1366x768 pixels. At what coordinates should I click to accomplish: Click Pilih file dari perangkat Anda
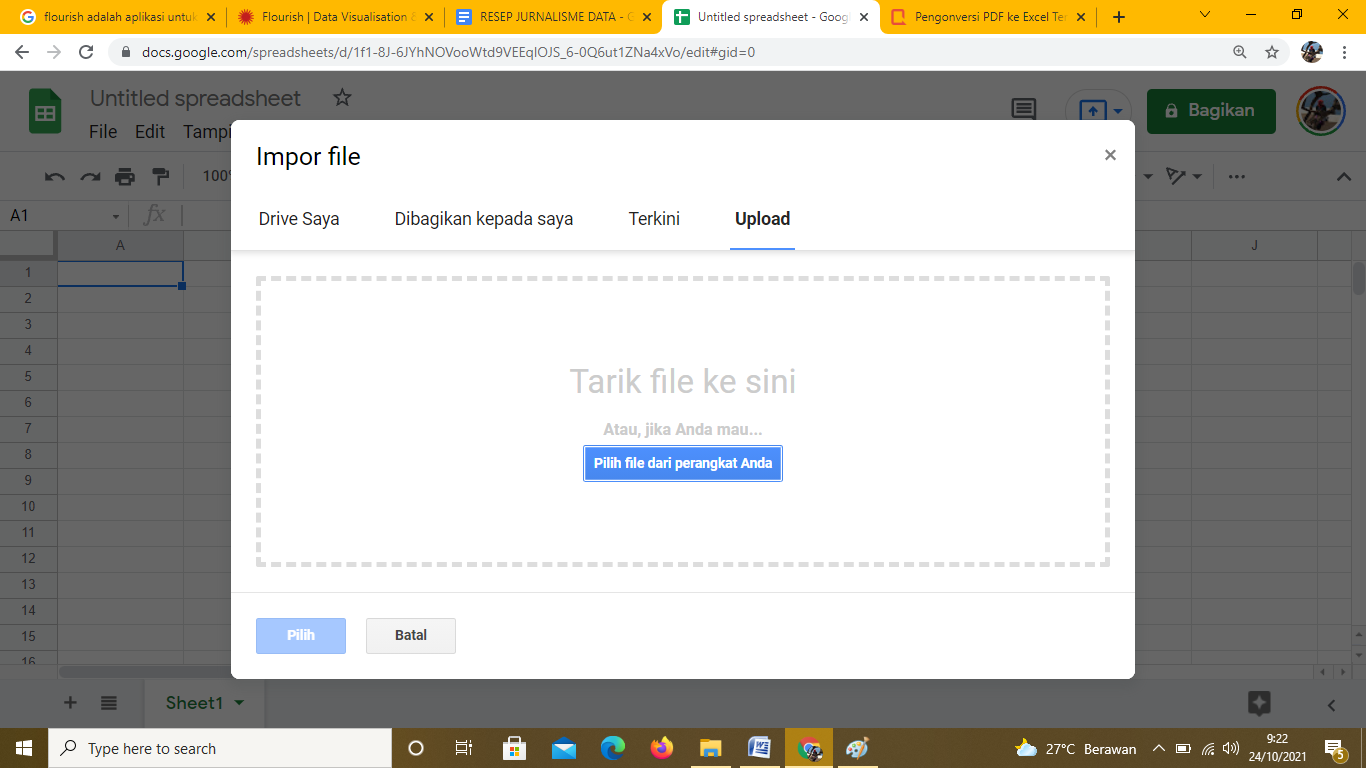[683, 464]
